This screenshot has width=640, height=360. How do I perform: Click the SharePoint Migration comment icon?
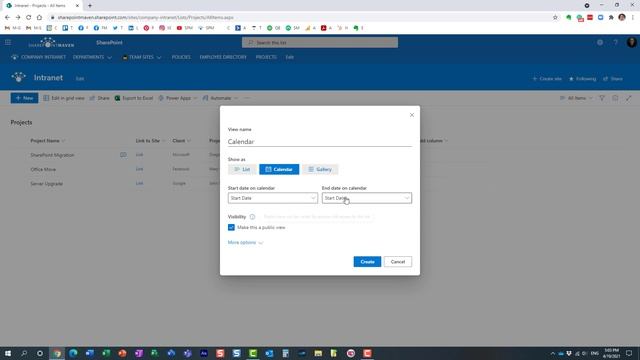click(x=123, y=155)
